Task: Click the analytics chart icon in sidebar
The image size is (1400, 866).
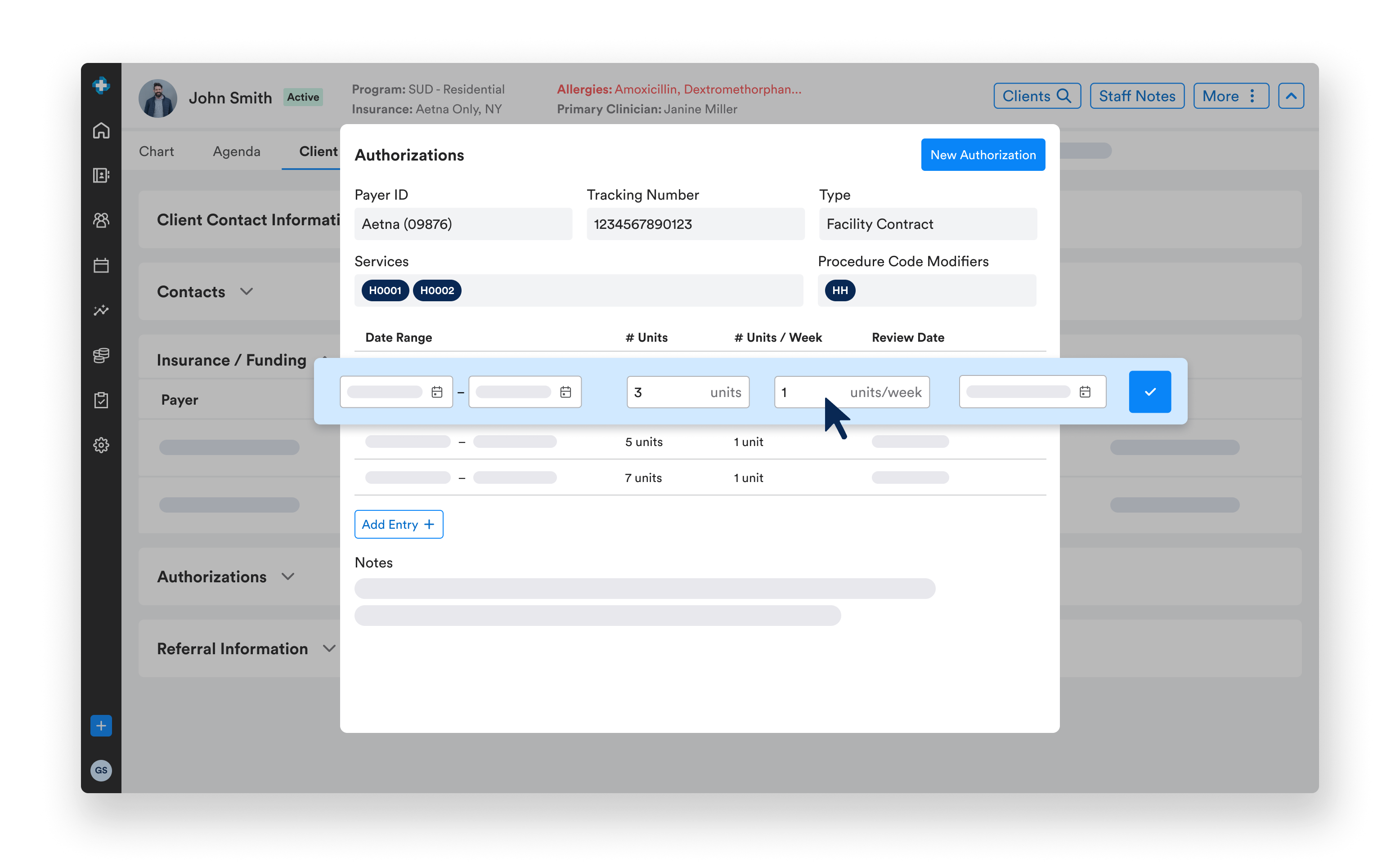Action: click(x=101, y=310)
